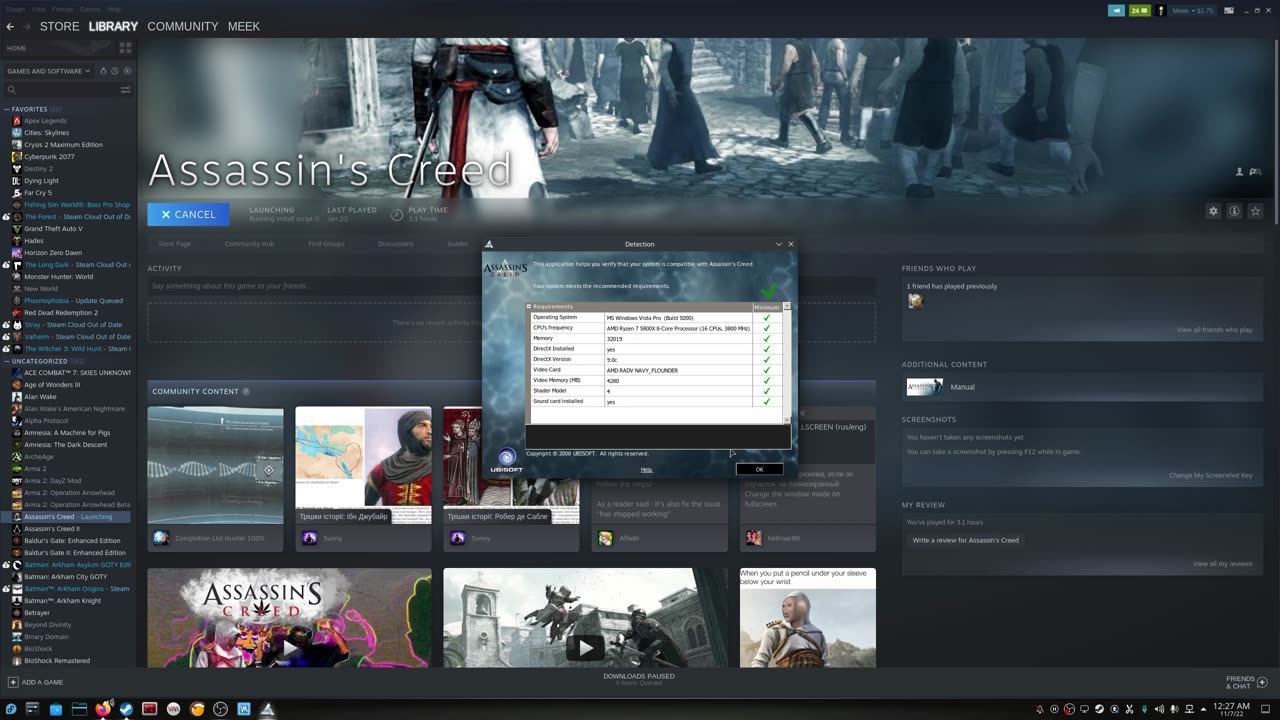Select Assassin's Creed II in the sidebar
This screenshot has height=720, width=1280.
pyautogui.click(x=51, y=529)
